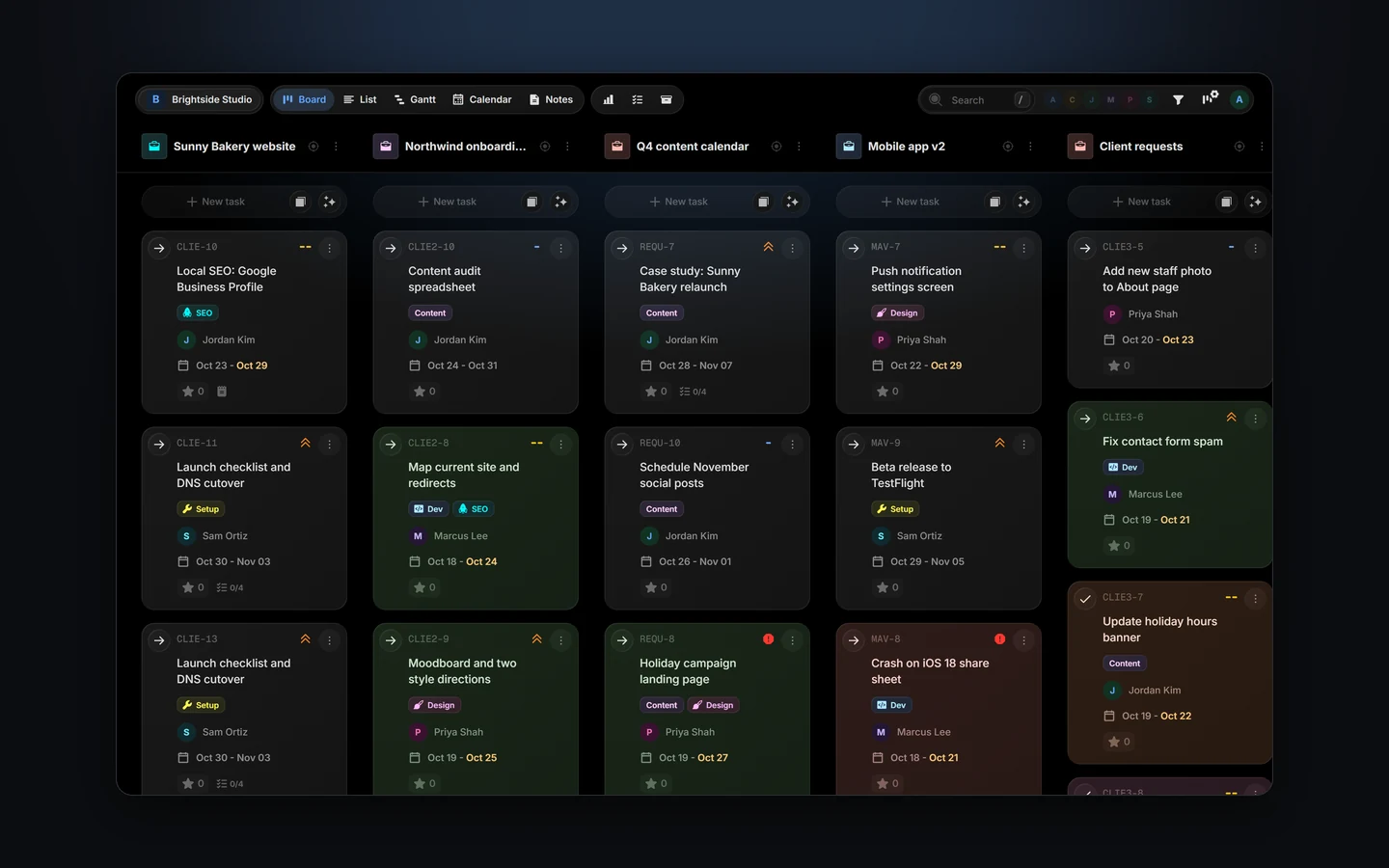Open subtasks 0/4 icon on REQU-7 card
The width and height of the screenshot is (1389, 868).
point(693,392)
